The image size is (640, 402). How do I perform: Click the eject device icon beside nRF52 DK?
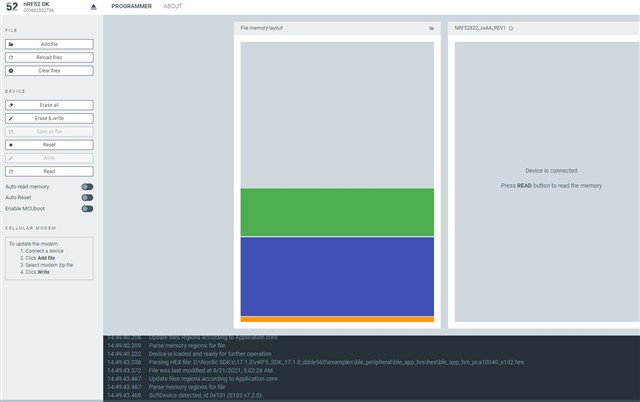coord(93,7)
